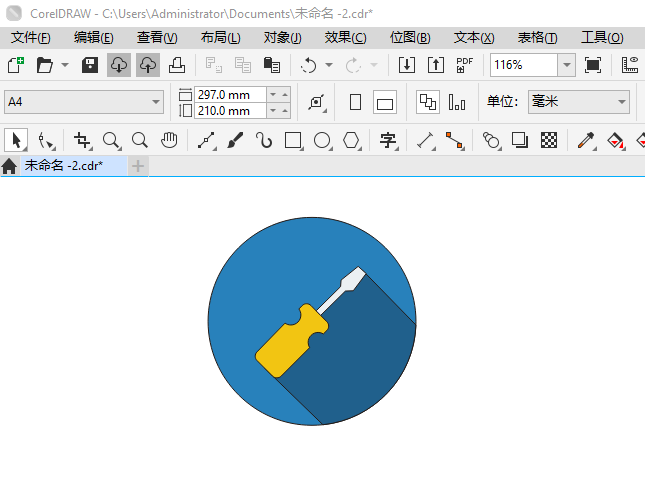Select the Freehand line tool

pos(206,141)
